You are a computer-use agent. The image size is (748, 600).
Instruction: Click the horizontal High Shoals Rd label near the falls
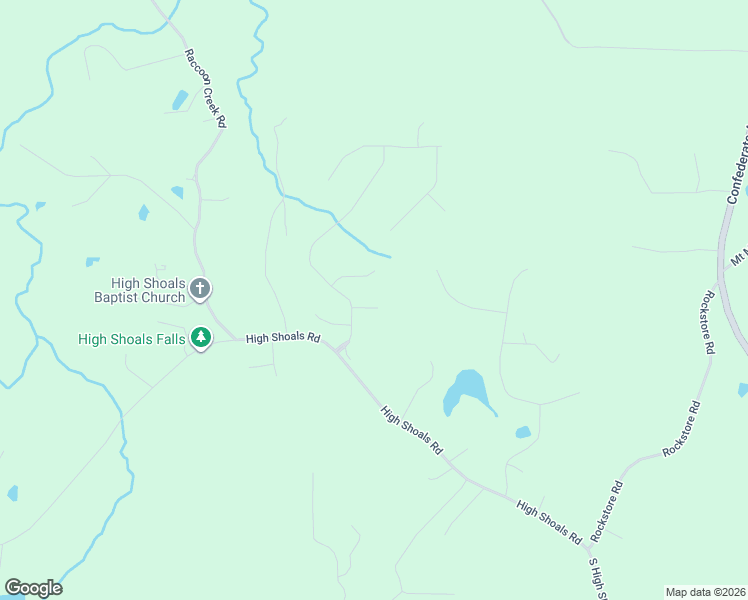tap(283, 338)
